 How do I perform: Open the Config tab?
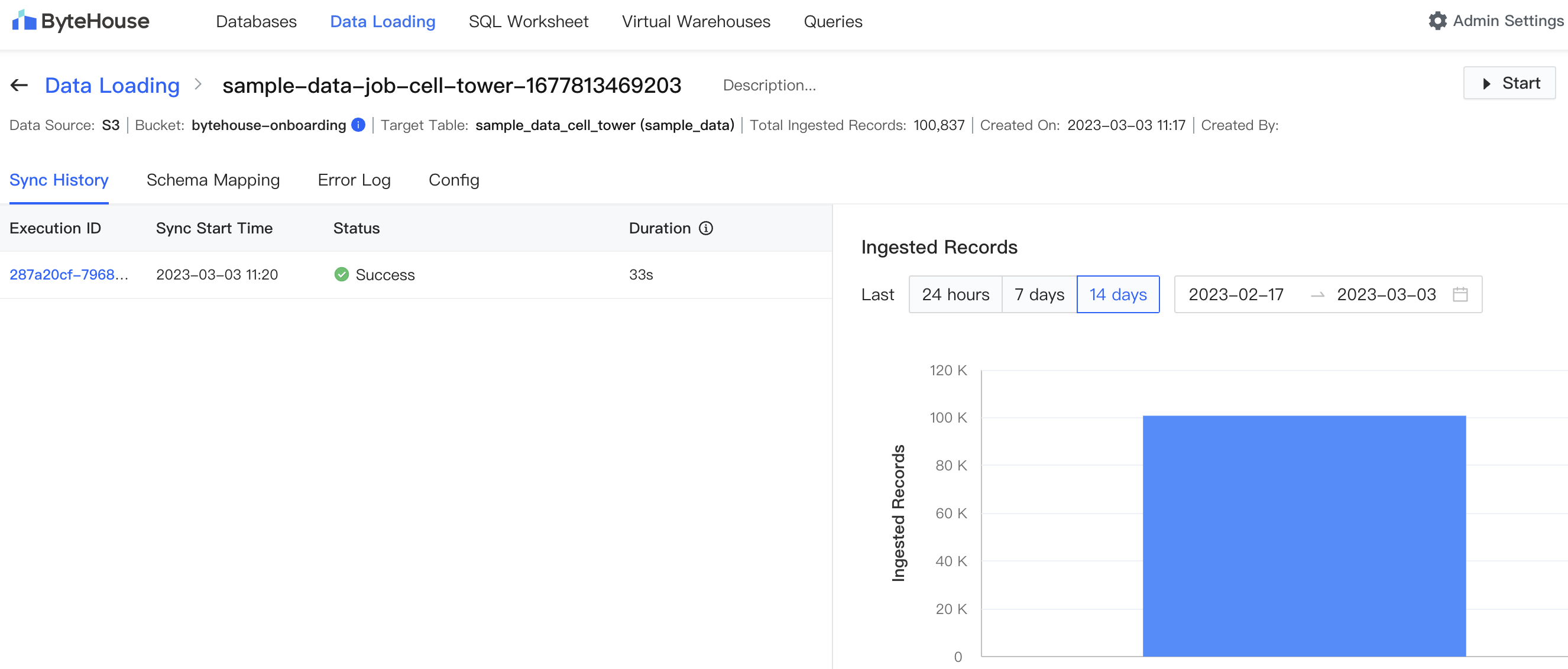click(x=453, y=180)
